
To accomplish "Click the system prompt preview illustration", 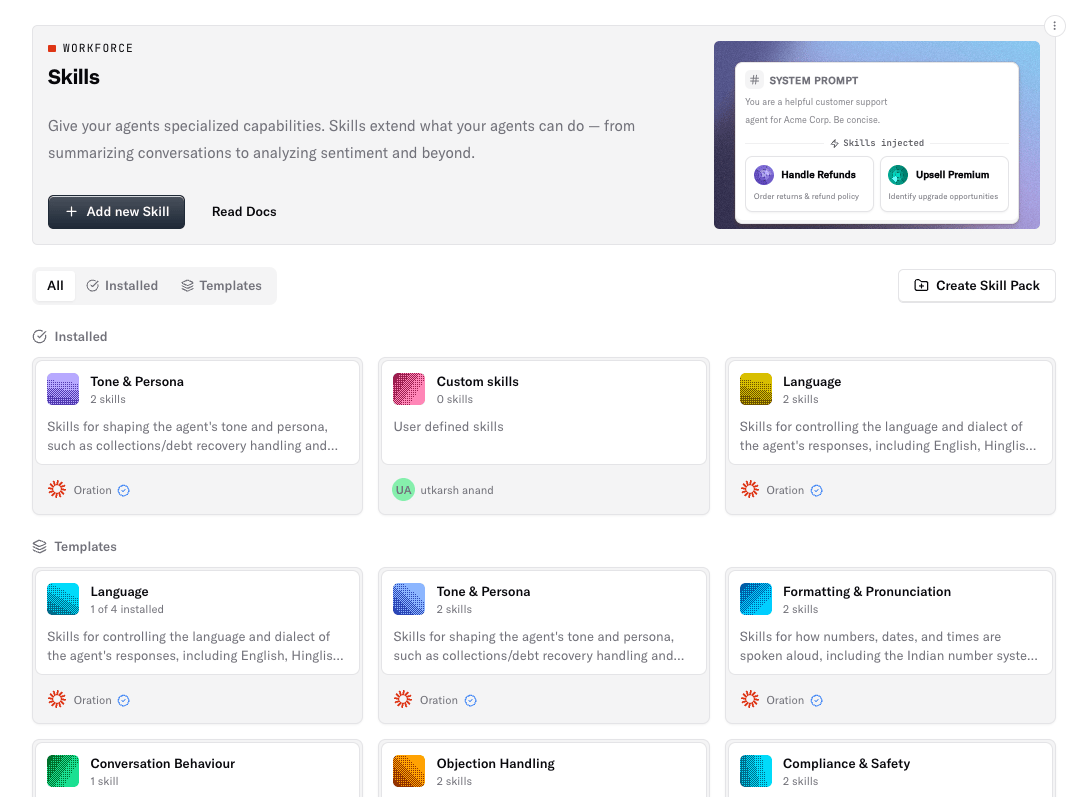I will tap(876, 135).
